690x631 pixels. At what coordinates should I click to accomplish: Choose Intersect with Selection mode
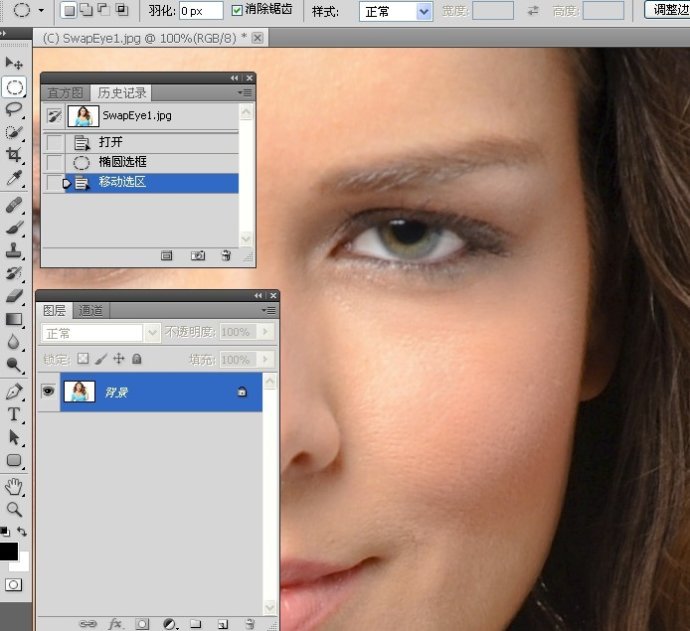click(121, 11)
